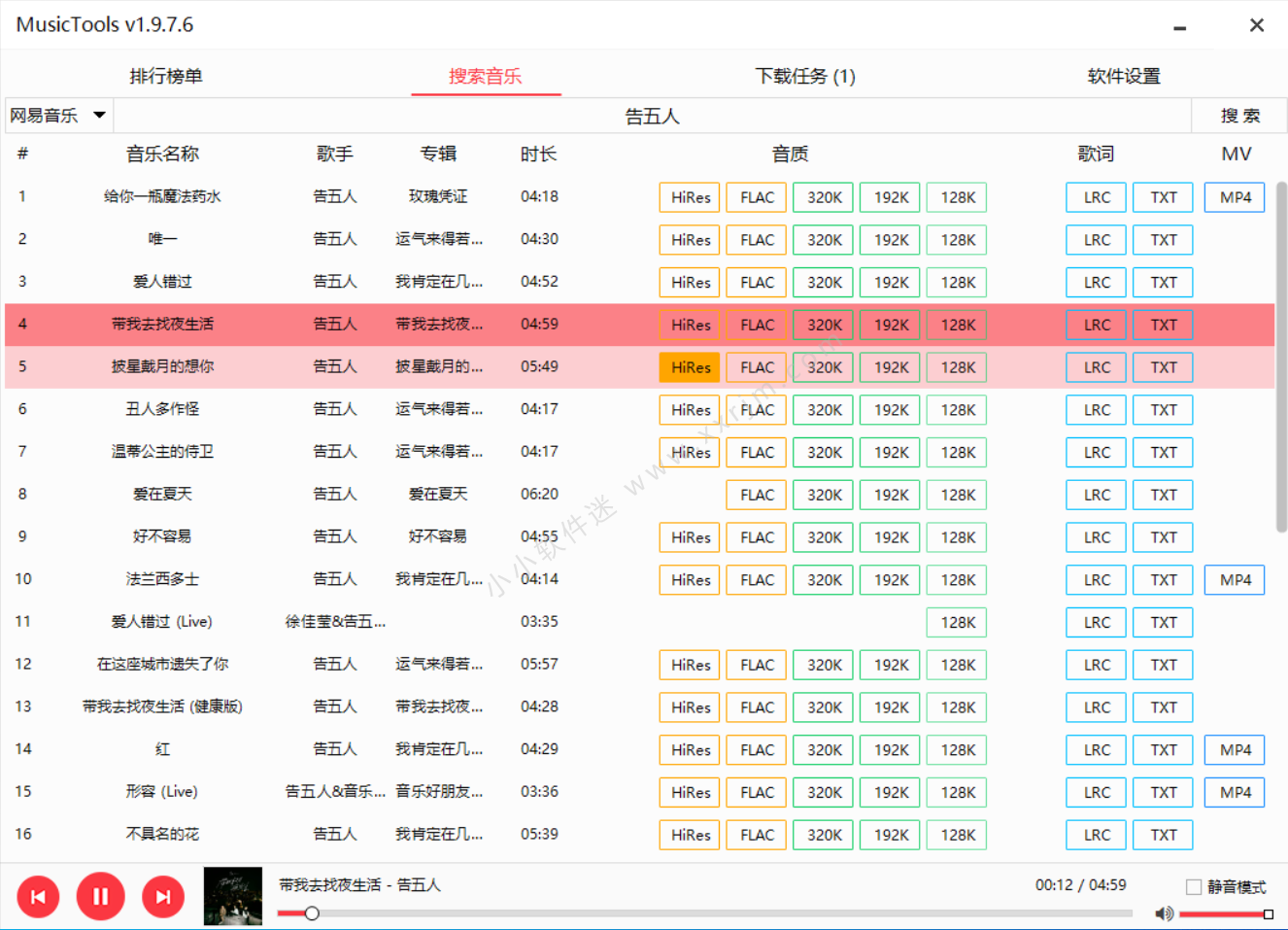Download 128K for 爱人错过 (Live)
The height and width of the screenshot is (930, 1288).
pyautogui.click(x=957, y=623)
